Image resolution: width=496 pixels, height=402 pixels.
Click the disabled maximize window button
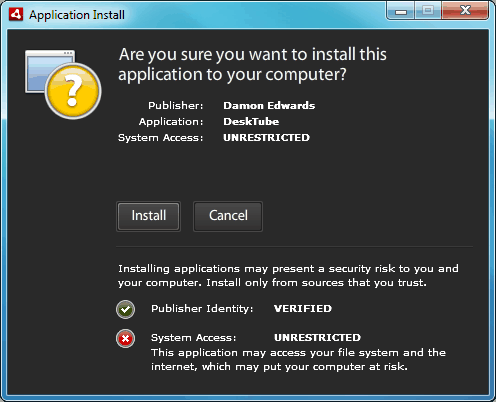click(x=428, y=11)
